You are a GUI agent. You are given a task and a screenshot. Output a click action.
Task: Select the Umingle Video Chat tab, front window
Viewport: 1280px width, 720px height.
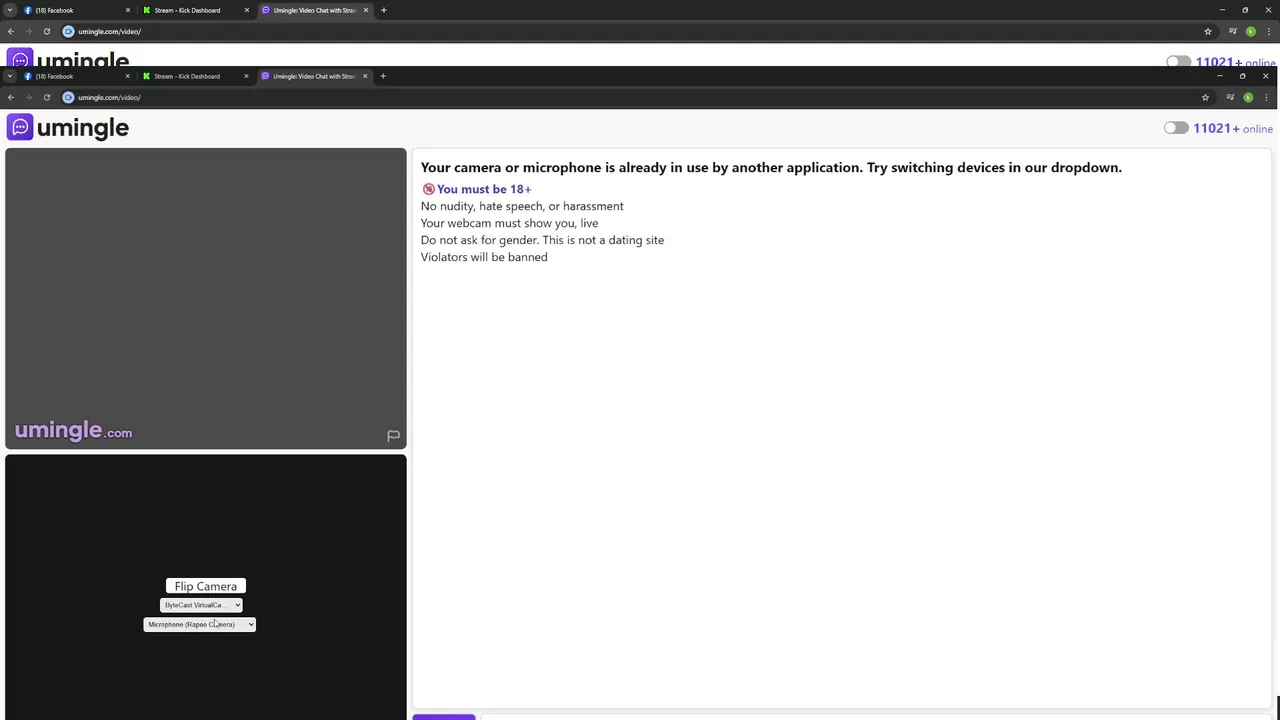pyautogui.click(x=314, y=76)
